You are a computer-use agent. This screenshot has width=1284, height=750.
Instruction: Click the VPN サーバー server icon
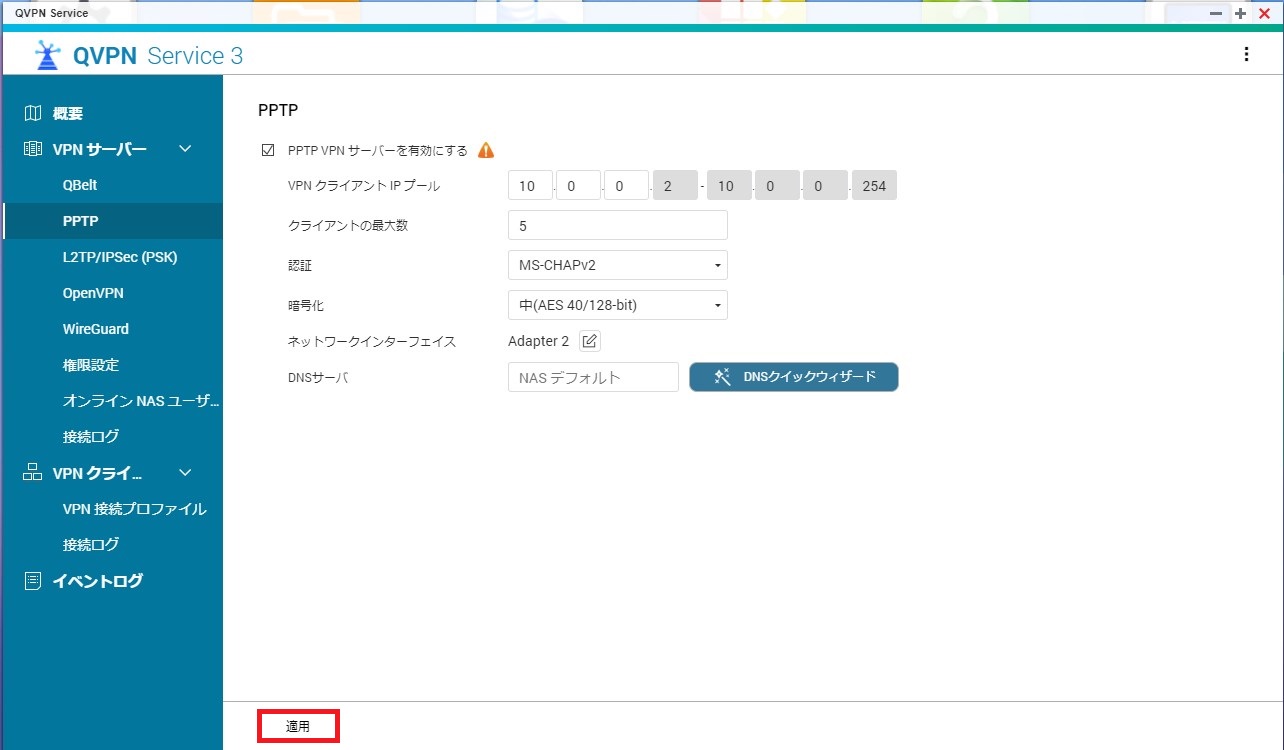point(33,149)
